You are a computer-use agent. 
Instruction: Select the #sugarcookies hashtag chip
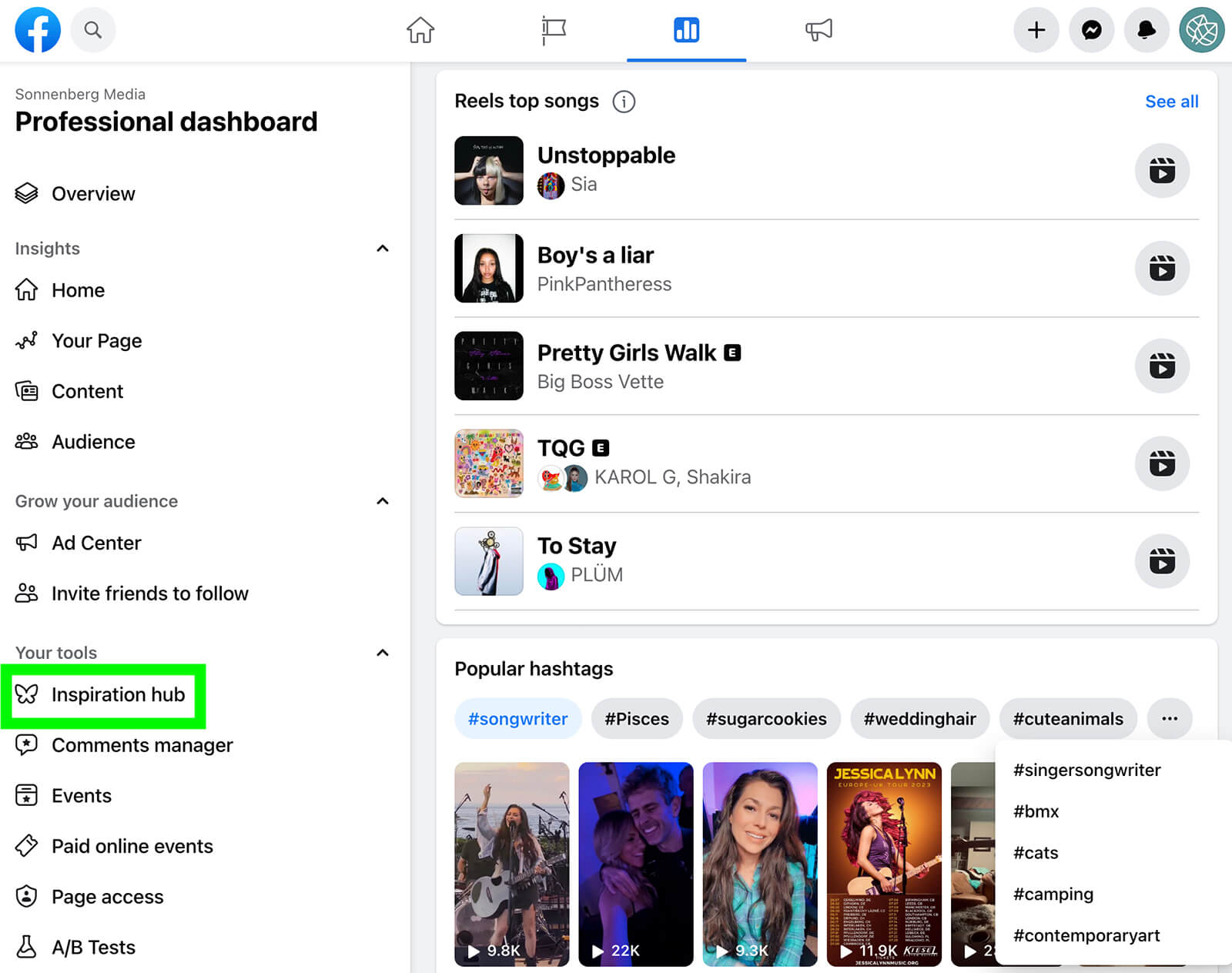(766, 718)
